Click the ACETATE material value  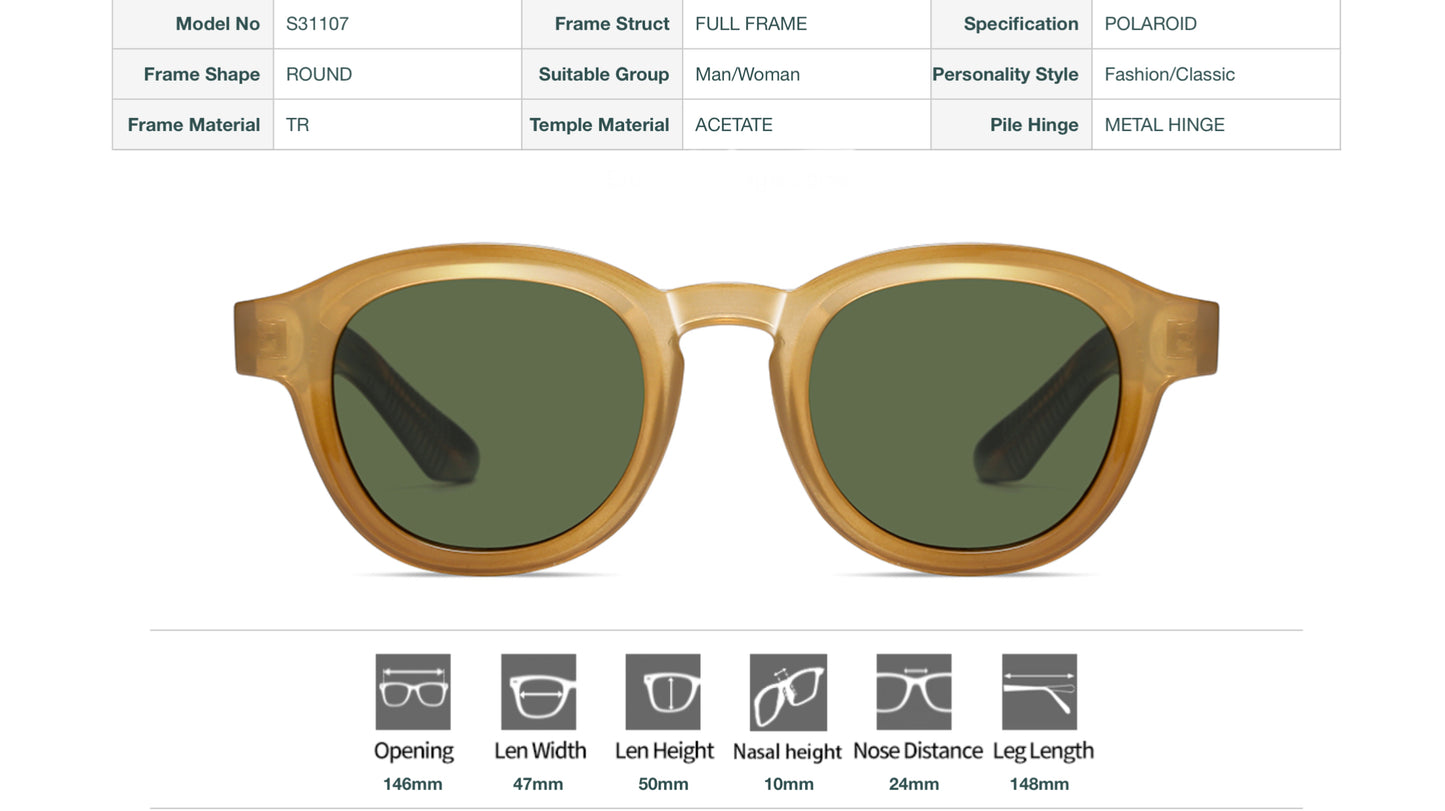[x=734, y=124]
